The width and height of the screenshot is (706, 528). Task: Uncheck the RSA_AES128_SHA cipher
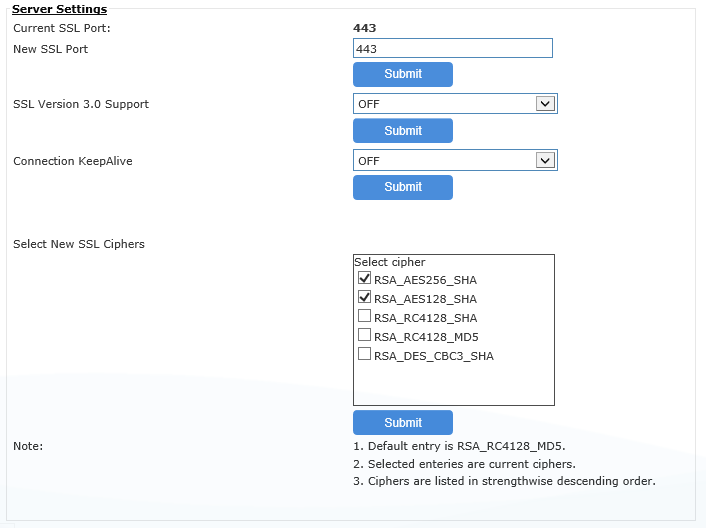pyautogui.click(x=364, y=297)
